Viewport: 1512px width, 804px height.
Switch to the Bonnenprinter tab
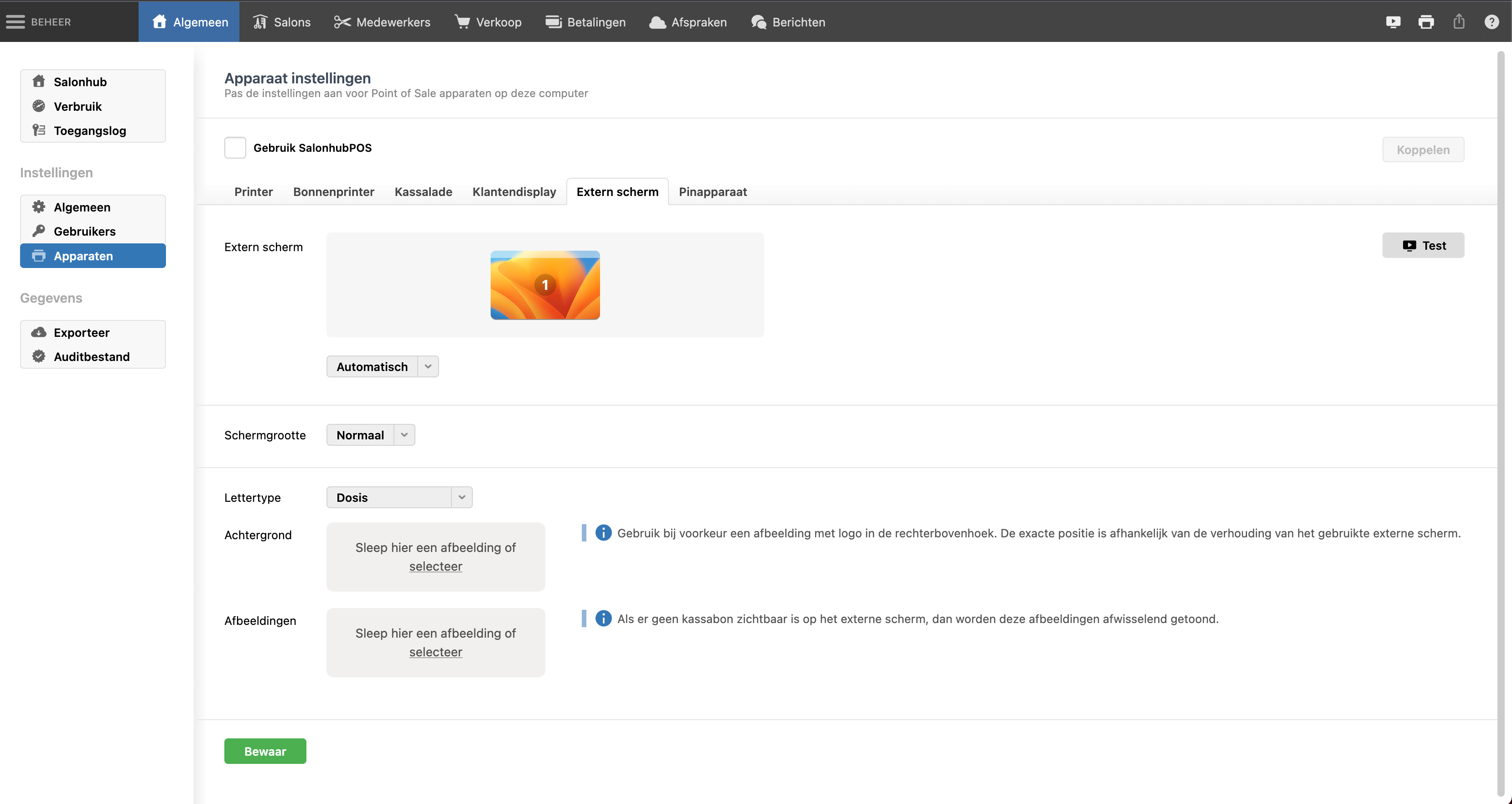point(333,192)
